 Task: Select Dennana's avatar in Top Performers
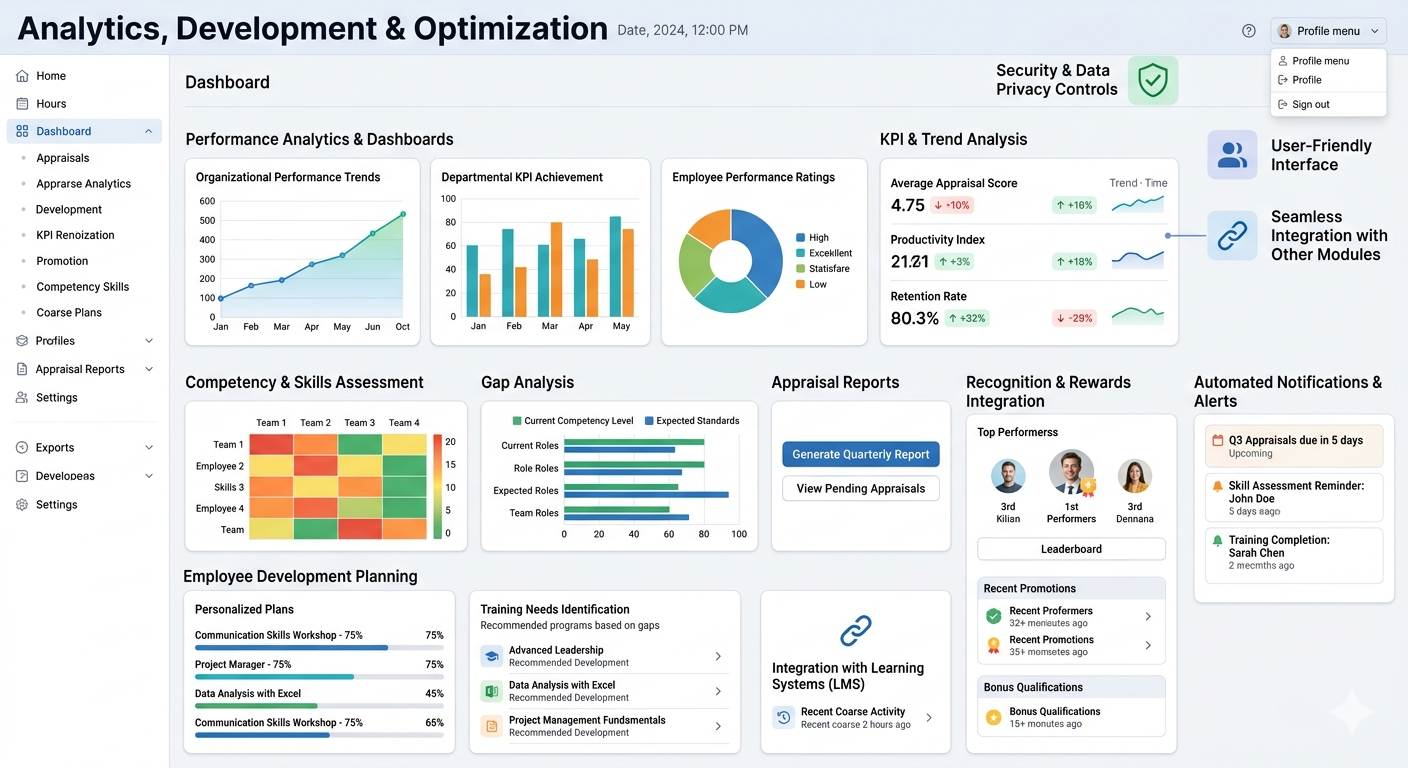click(x=1135, y=476)
